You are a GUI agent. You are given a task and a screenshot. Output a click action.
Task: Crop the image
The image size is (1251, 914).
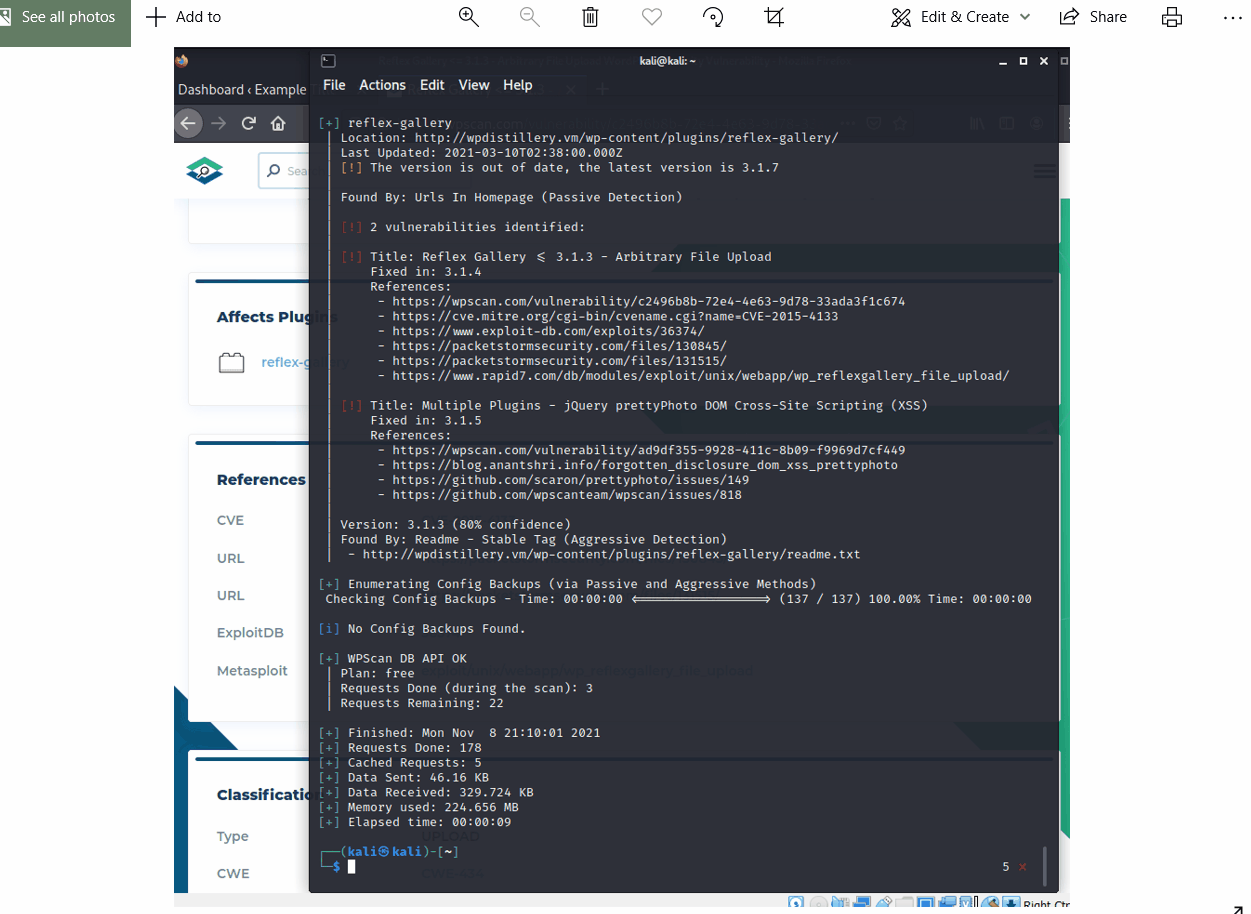coord(774,17)
